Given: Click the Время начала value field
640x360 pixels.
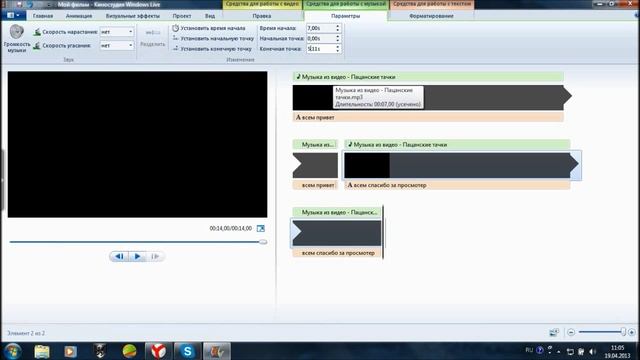Looking at the screenshot, I should point(320,28).
